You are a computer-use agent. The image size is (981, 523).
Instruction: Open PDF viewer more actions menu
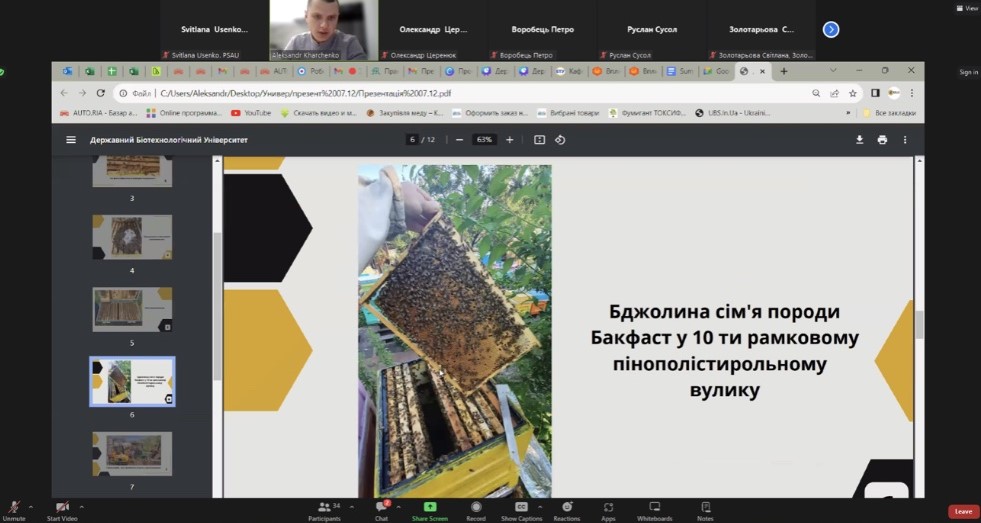pos(905,140)
